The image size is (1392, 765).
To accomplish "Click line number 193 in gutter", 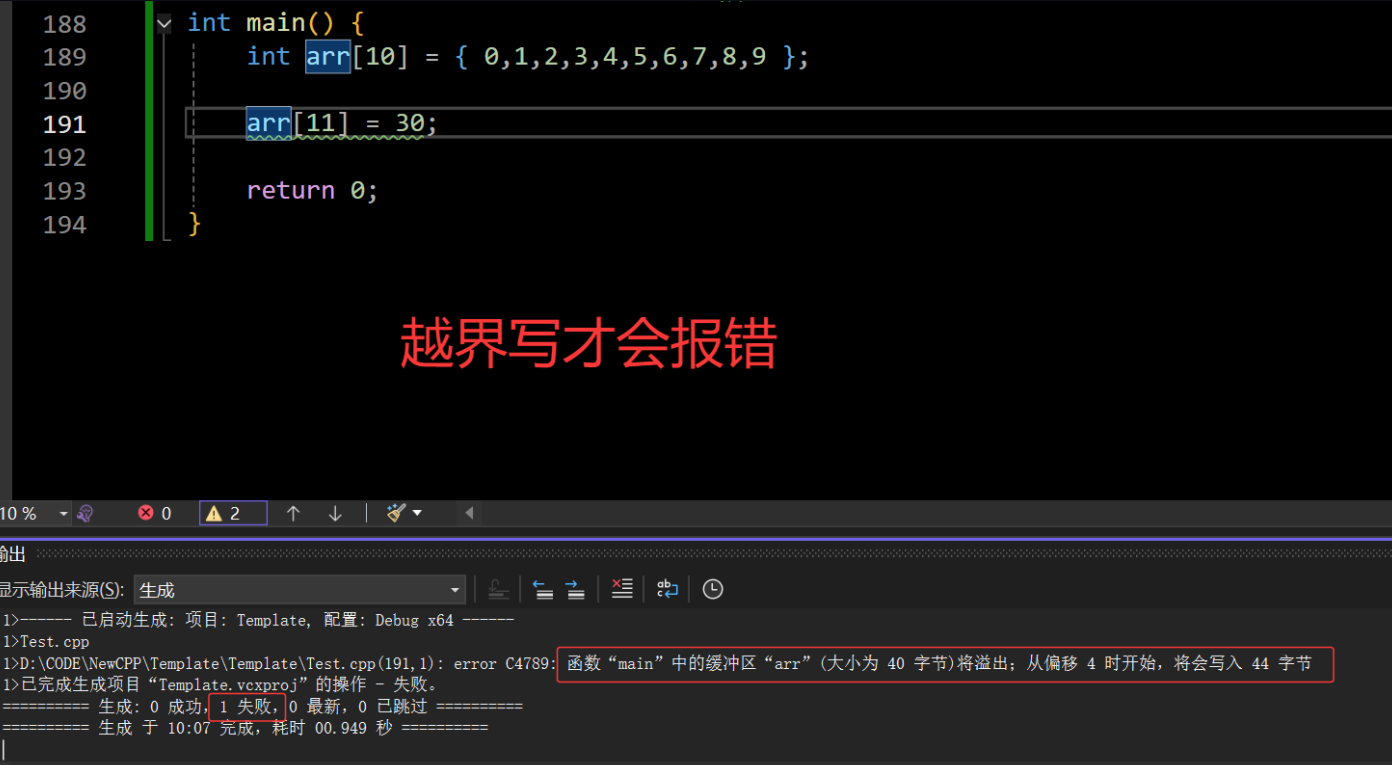I will pos(65,191).
